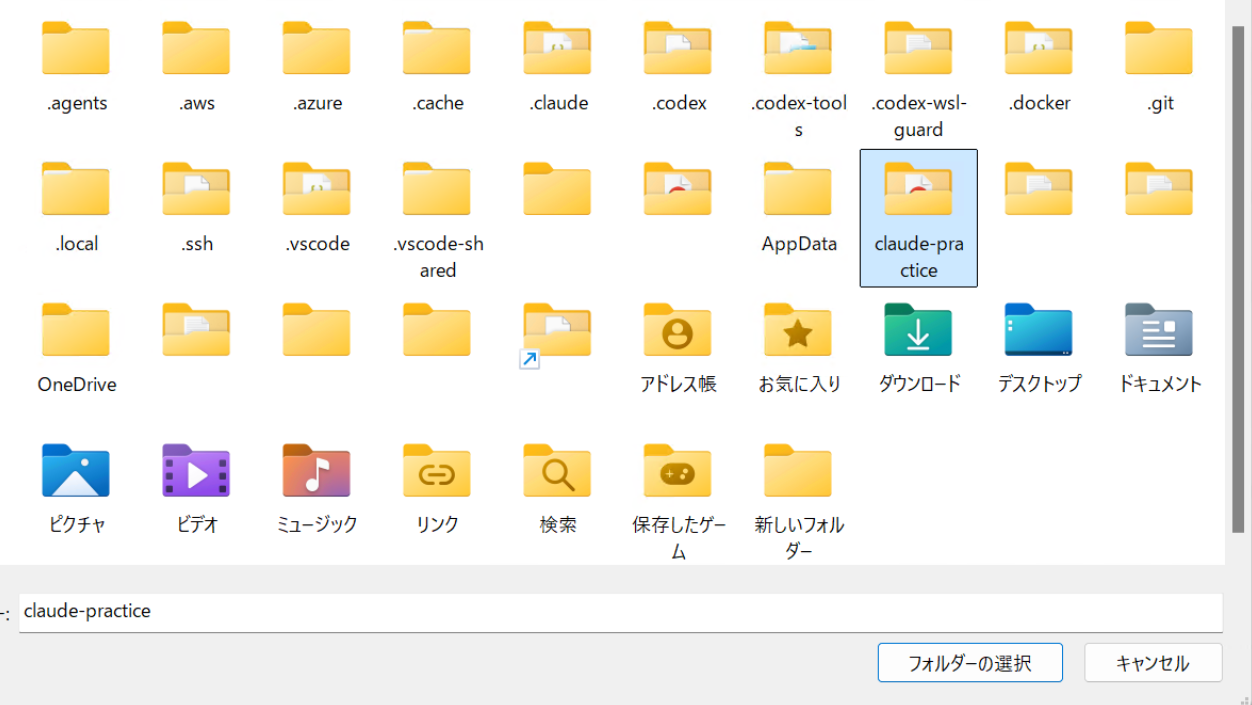
Task: Click the folder name input field
Action: pyautogui.click(x=620, y=612)
